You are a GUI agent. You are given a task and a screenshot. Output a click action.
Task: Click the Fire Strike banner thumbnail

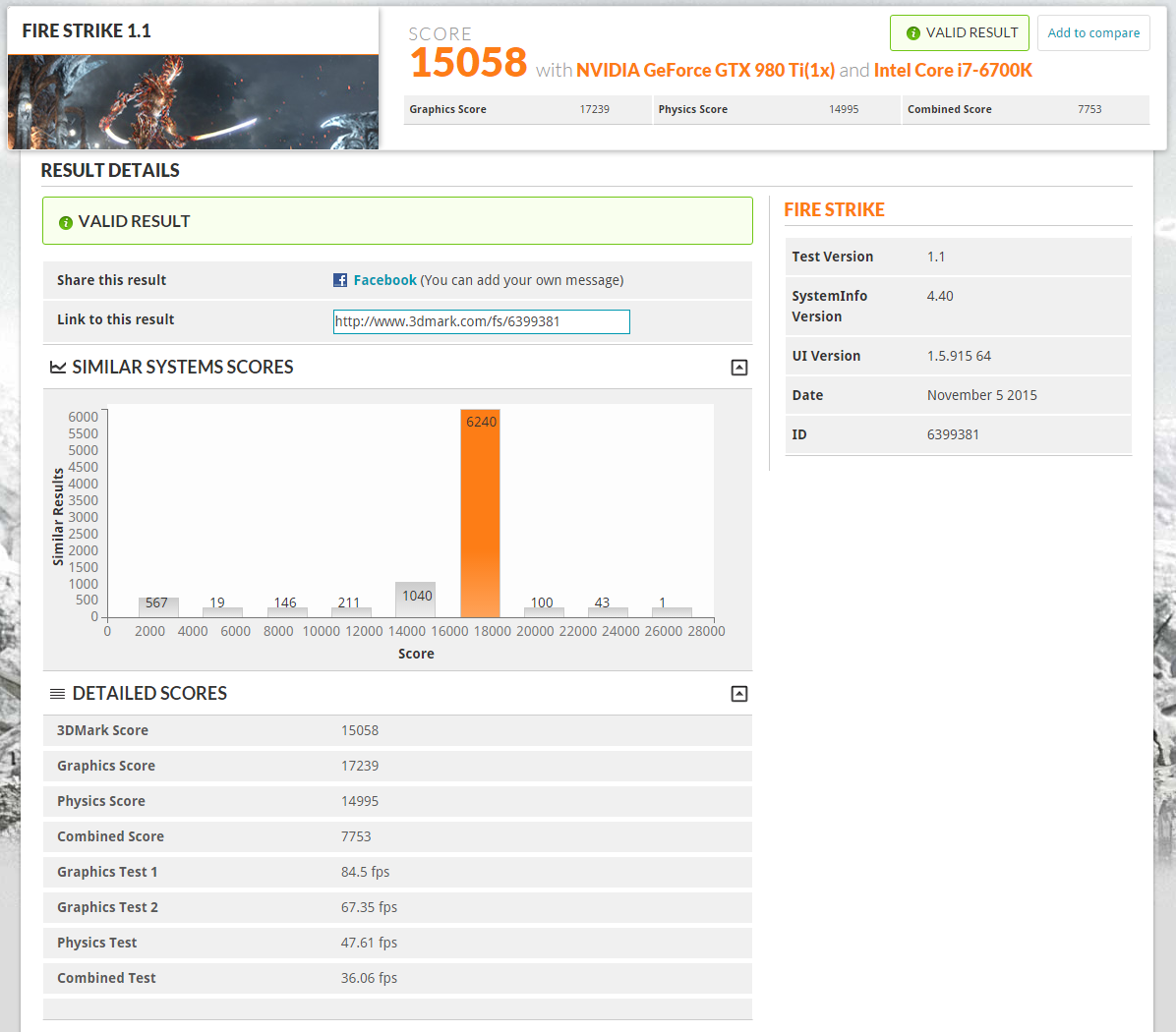(193, 102)
